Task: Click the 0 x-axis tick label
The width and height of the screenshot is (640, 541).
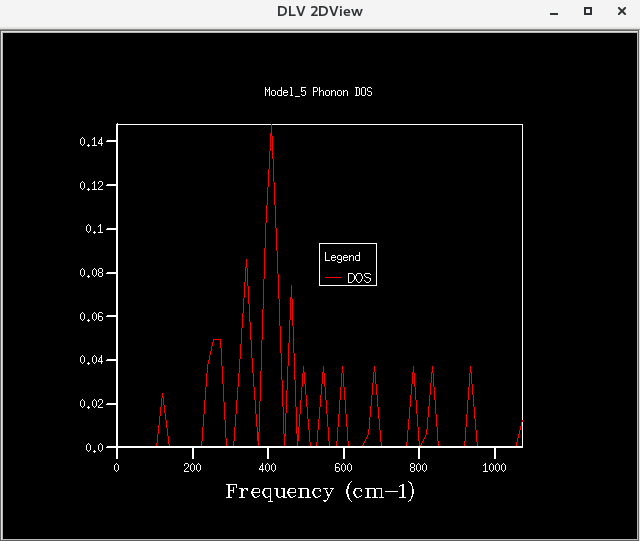Action: [117, 468]
